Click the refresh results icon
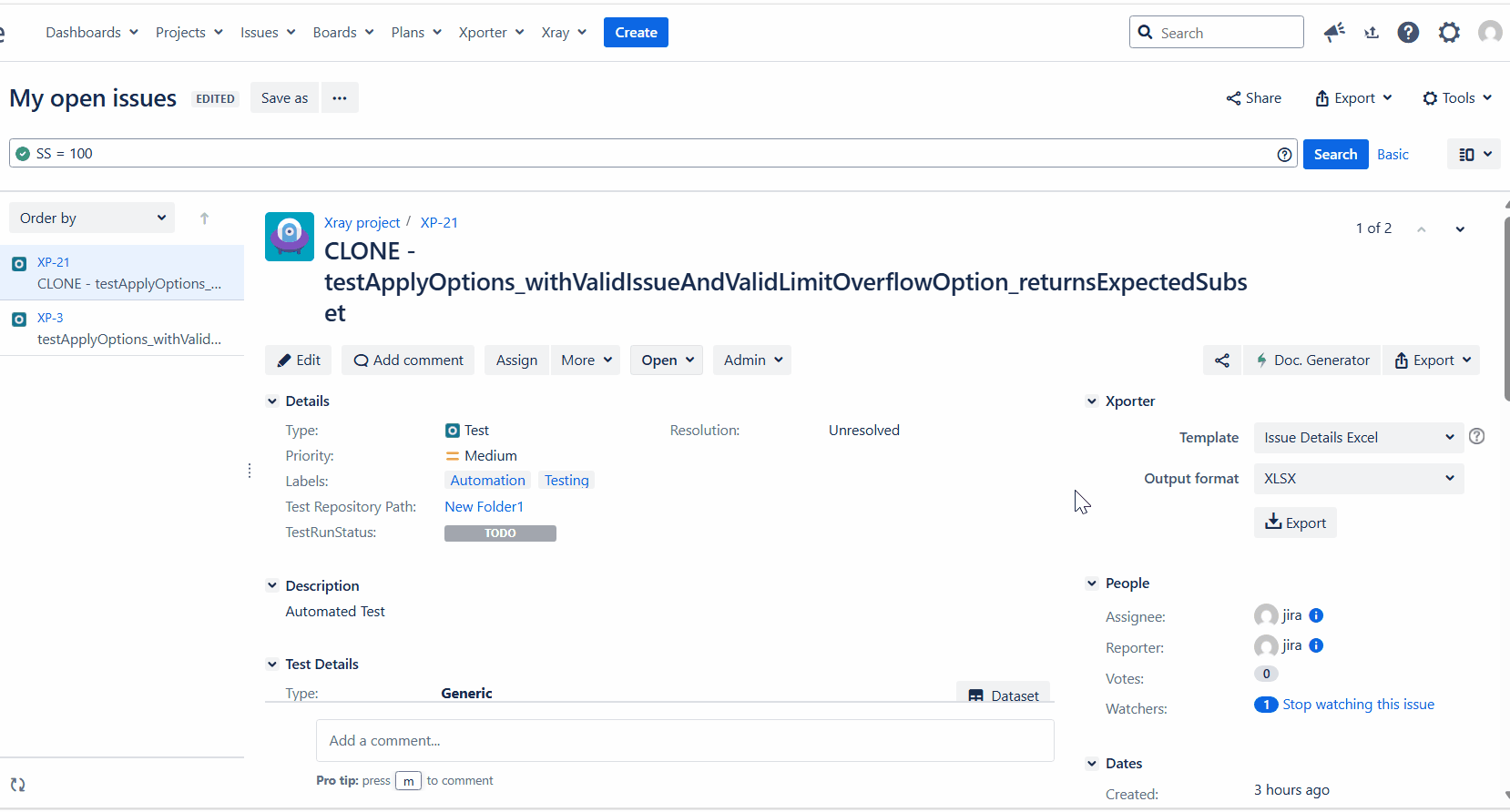This screenshot has height=812, width=1510. 18,785
